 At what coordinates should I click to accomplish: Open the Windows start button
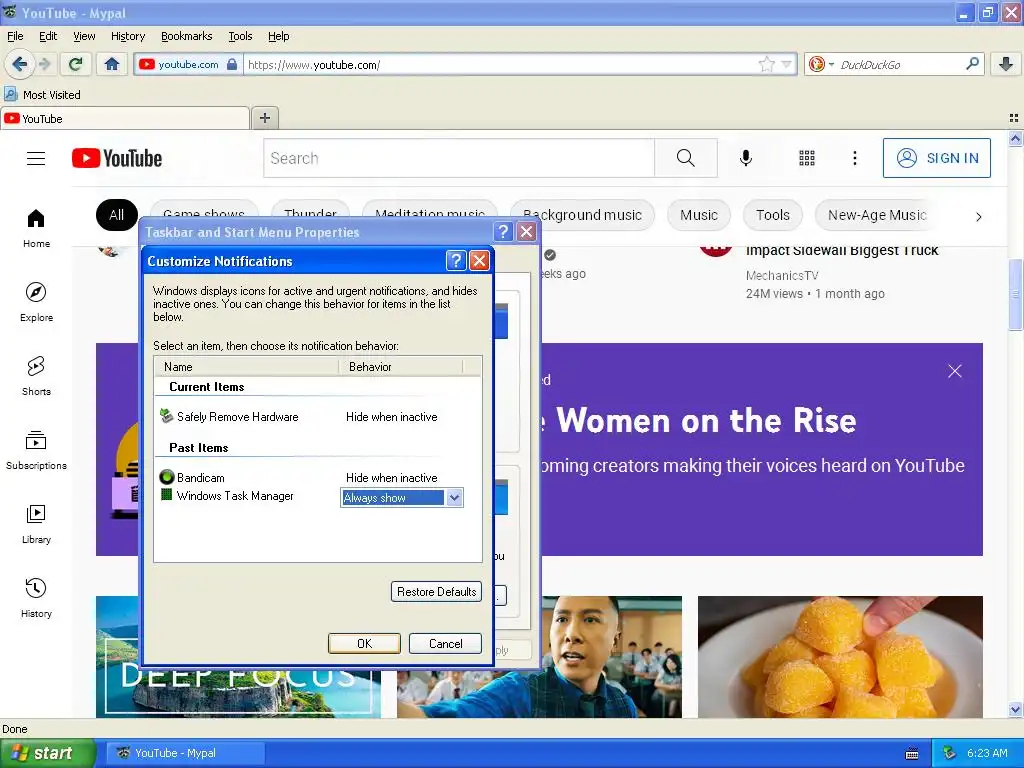(x=48, y=753)
